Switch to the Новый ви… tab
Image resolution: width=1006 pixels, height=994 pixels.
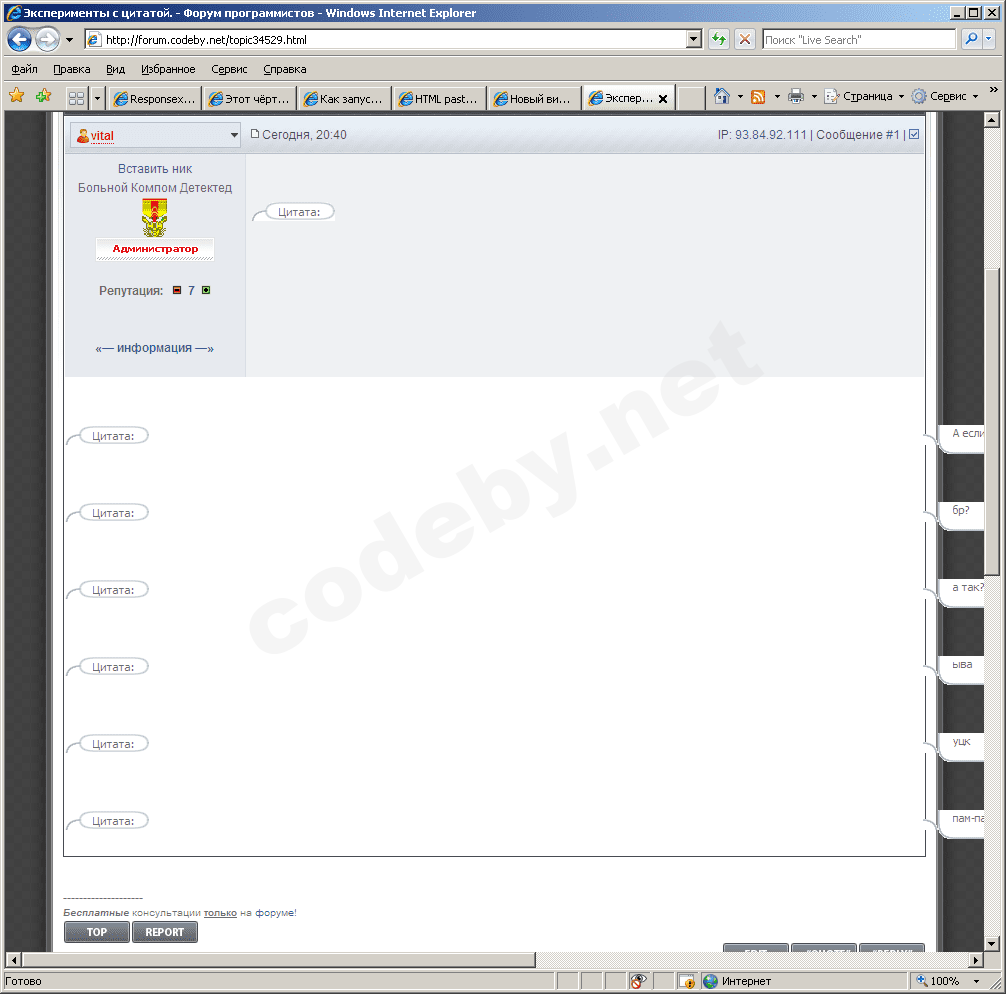click(534, 99)
